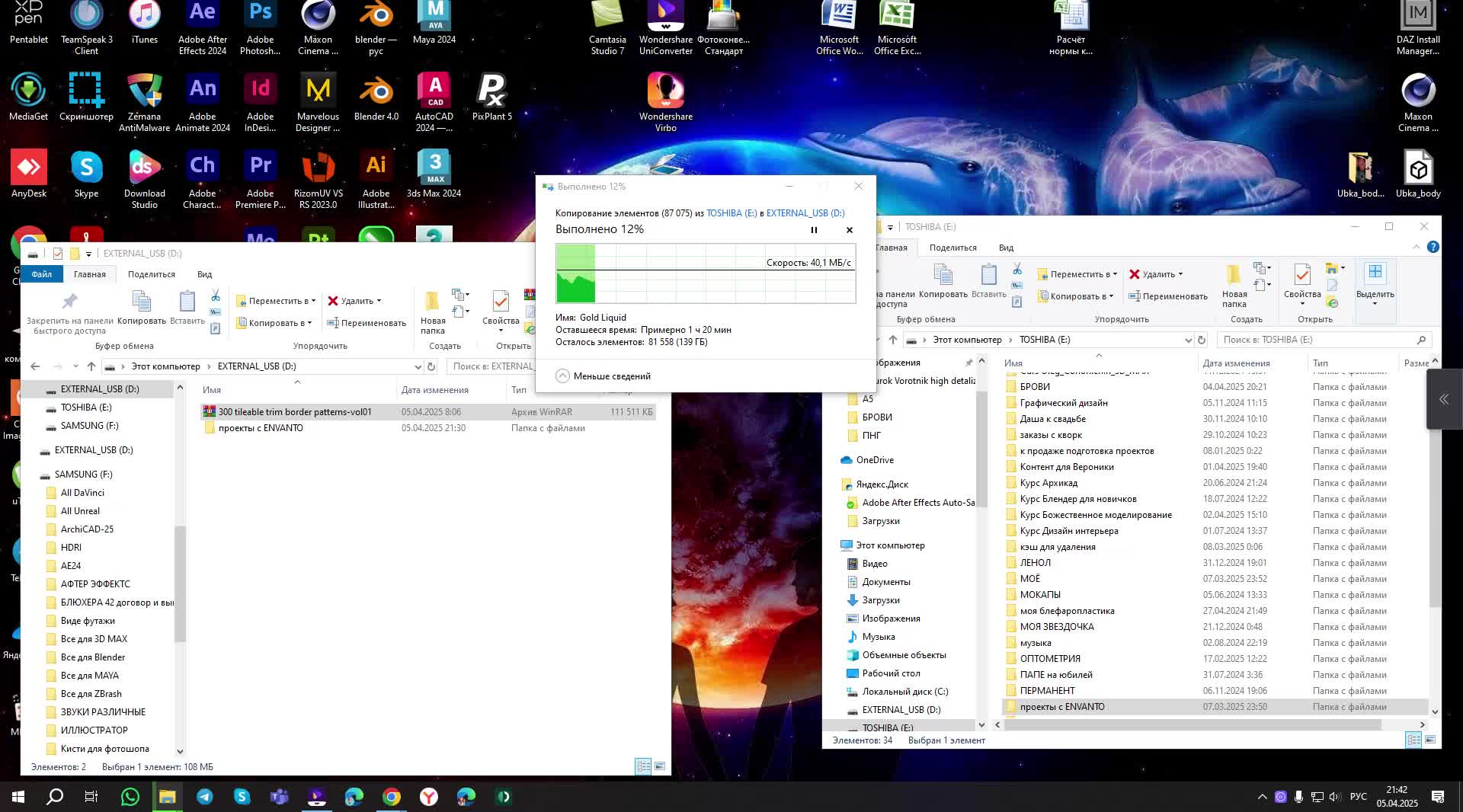This screenshot has height=812, width=1463.
Task: Click the Cut scissors icon in TOSHIBA window
Action: click(x=1017, y=269)
